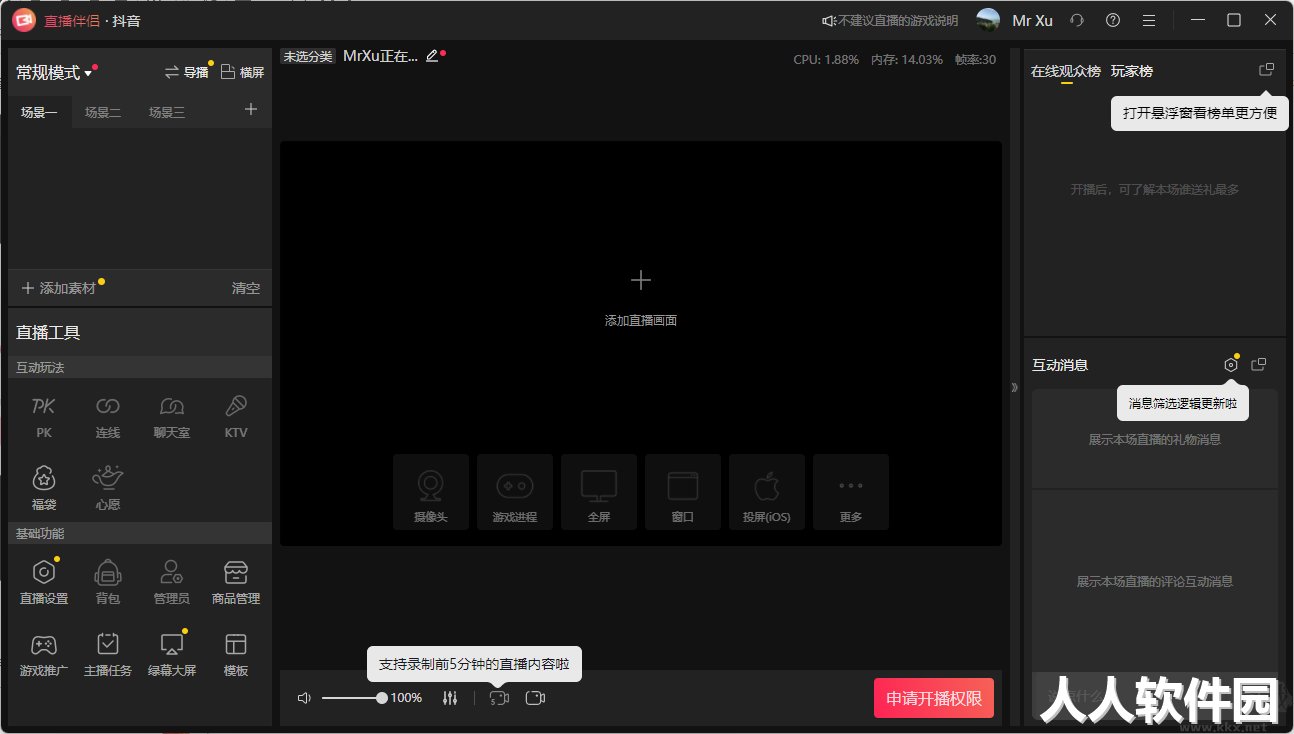The image size is (1294, 734).
Task: Switch to 场景三 tab
Action: click(x=167, y=112)
